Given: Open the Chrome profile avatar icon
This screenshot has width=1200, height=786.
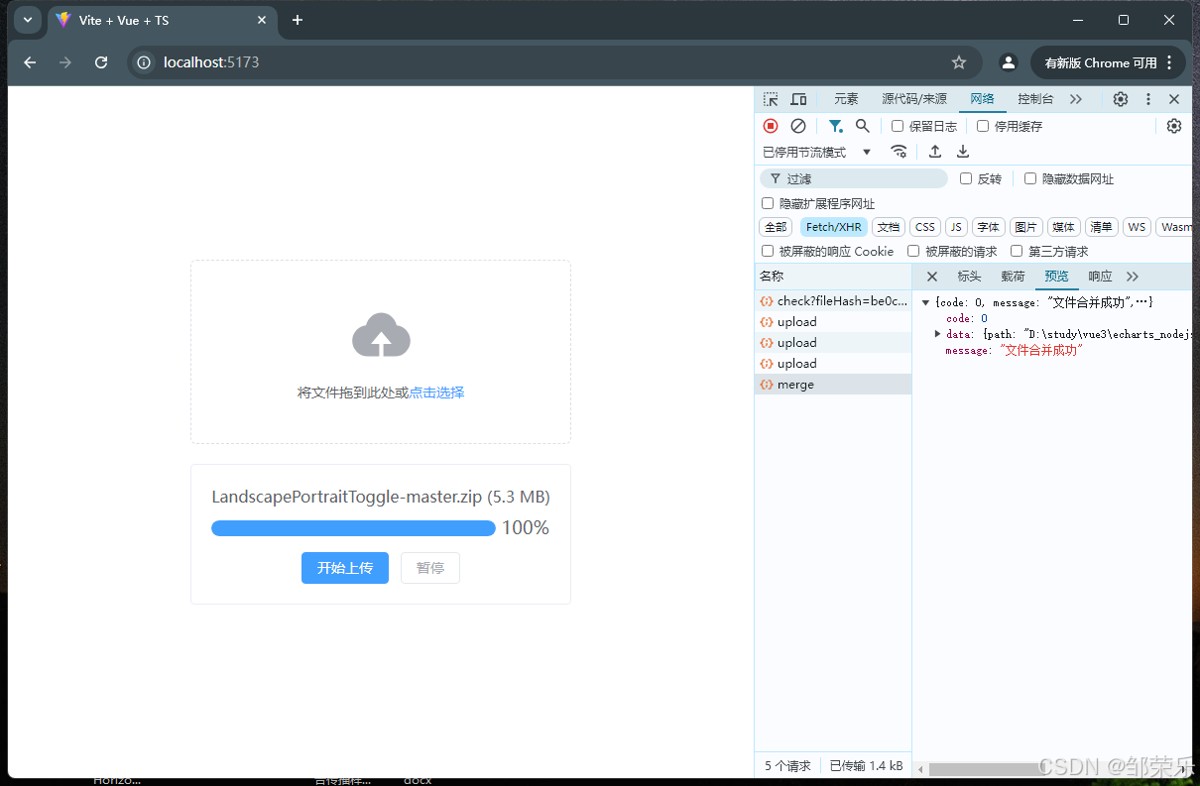Looking at the screenshot, I should (1008, 62).
